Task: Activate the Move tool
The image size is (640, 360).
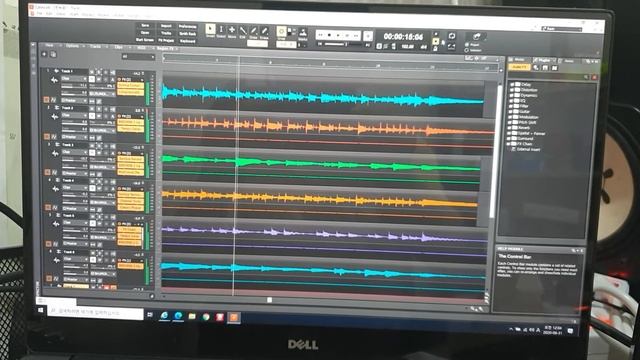Action: 232,30
